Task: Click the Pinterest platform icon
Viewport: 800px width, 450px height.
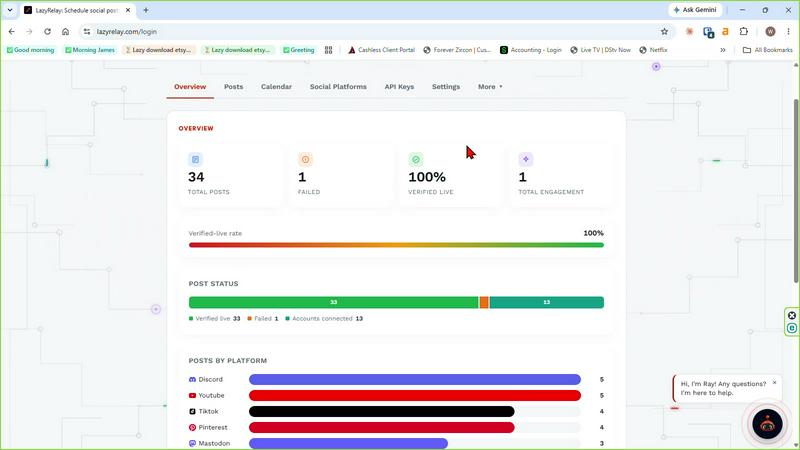Action: click(192, 428)
